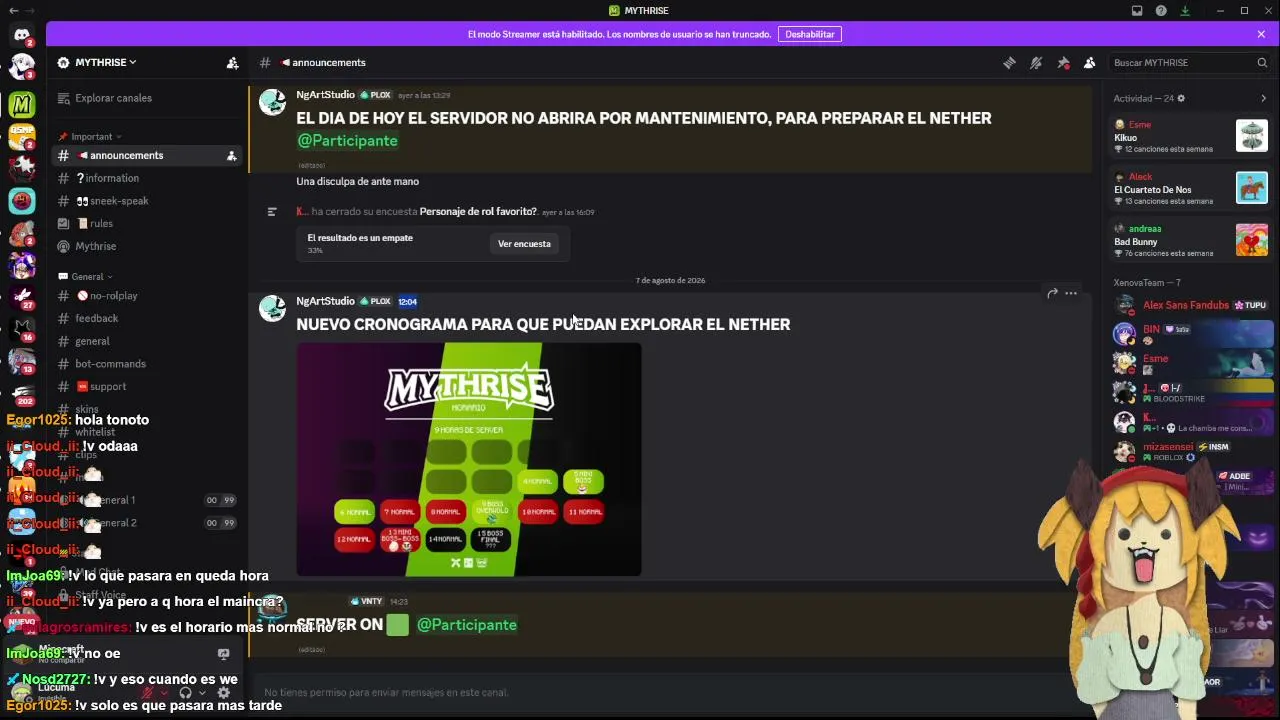Show pinned messages

(x=1063, y=63)
